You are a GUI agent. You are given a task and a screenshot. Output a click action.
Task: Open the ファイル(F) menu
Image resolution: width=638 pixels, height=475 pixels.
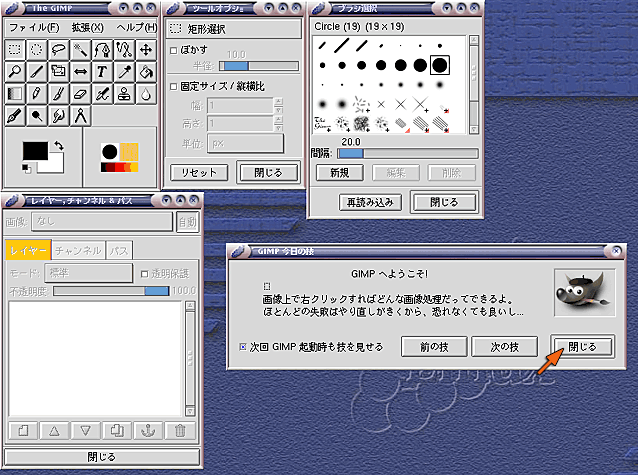(34, 27)
